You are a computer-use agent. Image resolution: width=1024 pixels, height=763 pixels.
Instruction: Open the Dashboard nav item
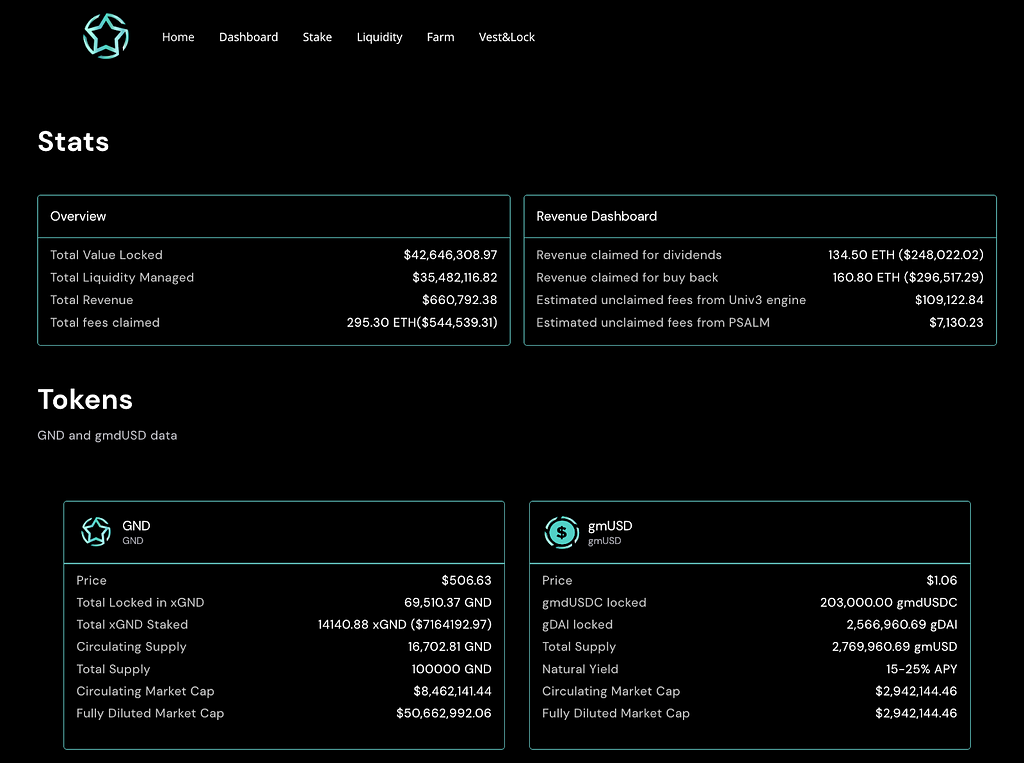[x=248, y=37]
